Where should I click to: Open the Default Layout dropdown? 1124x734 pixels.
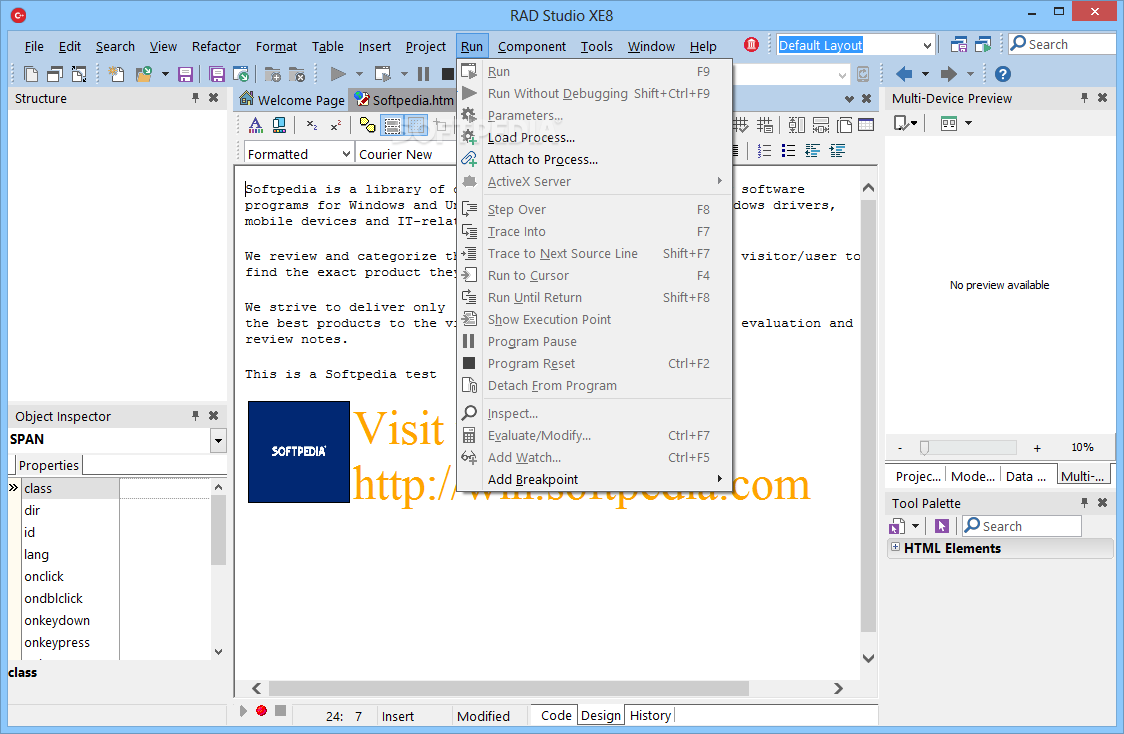click(927, 45)
